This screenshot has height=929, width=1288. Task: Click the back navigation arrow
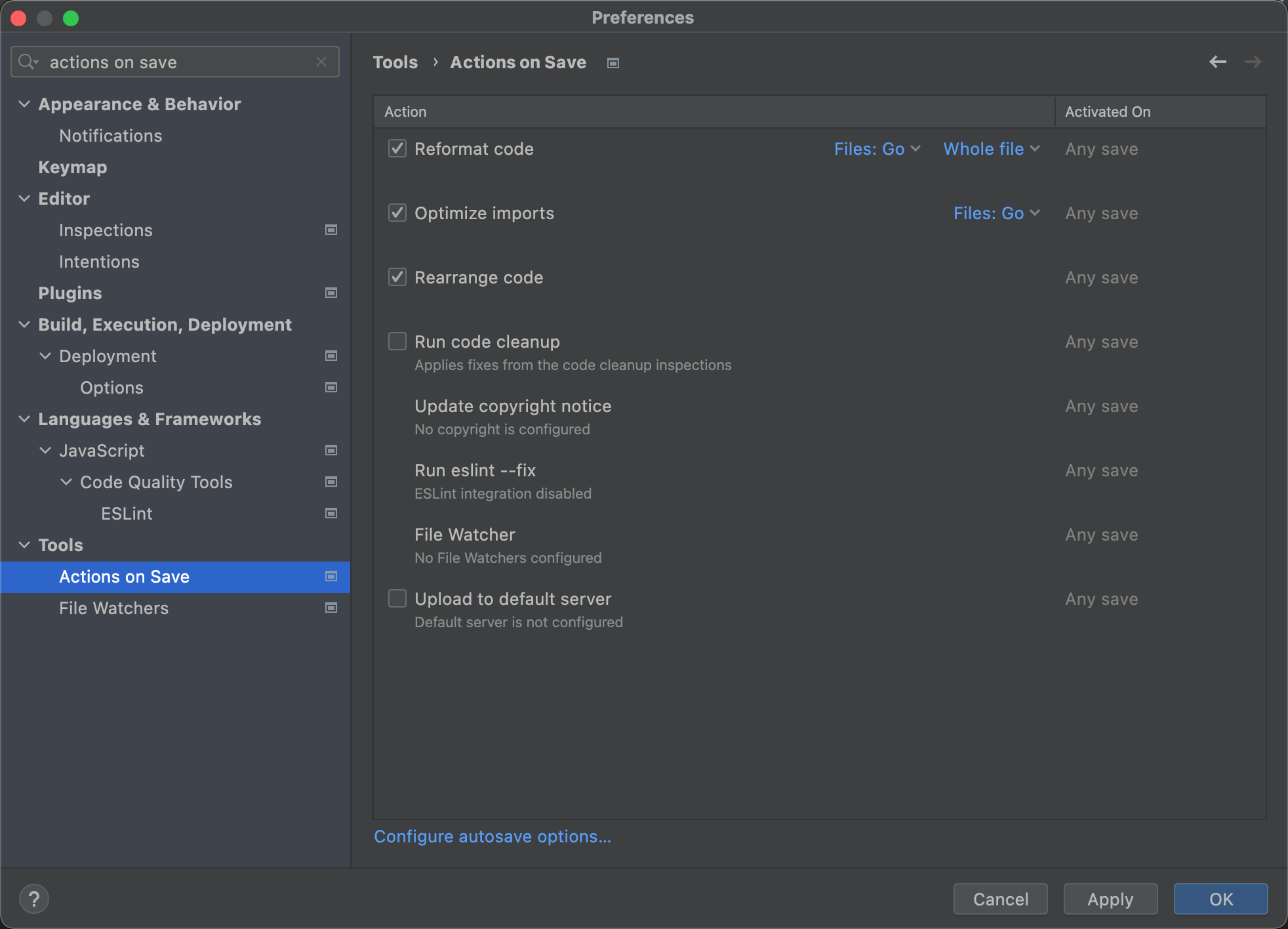click(1217, 62)
